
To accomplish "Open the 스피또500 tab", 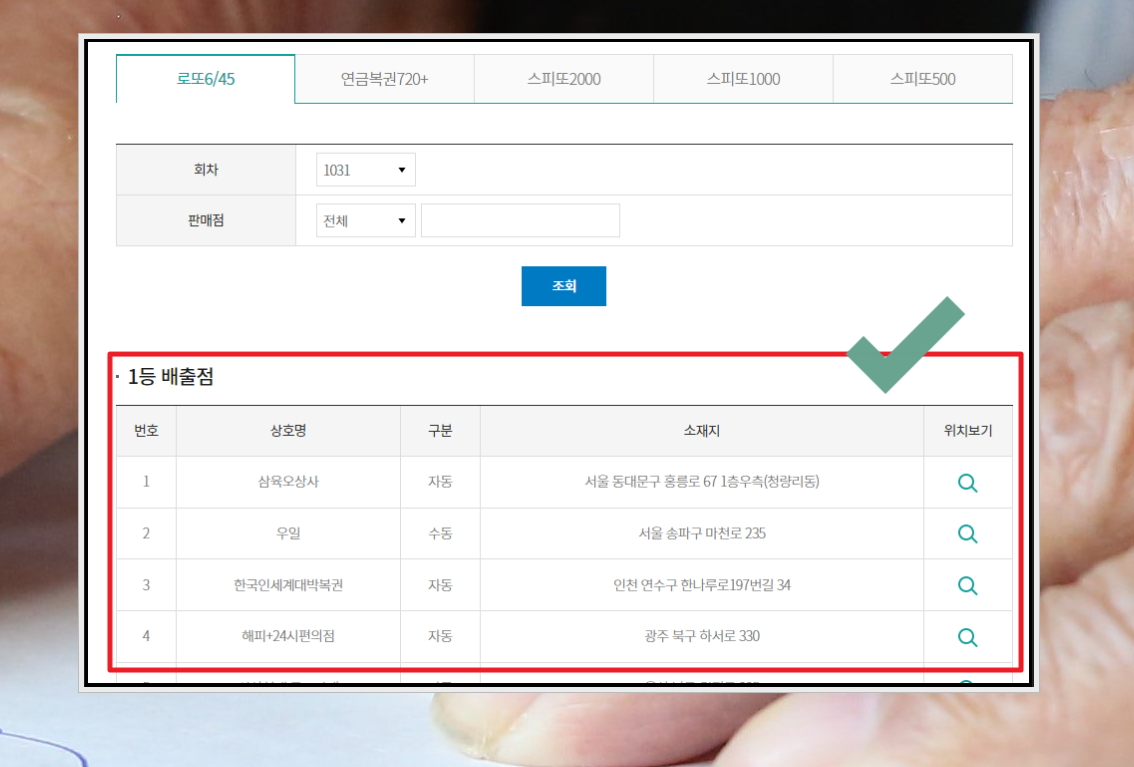I will [923, 79].
